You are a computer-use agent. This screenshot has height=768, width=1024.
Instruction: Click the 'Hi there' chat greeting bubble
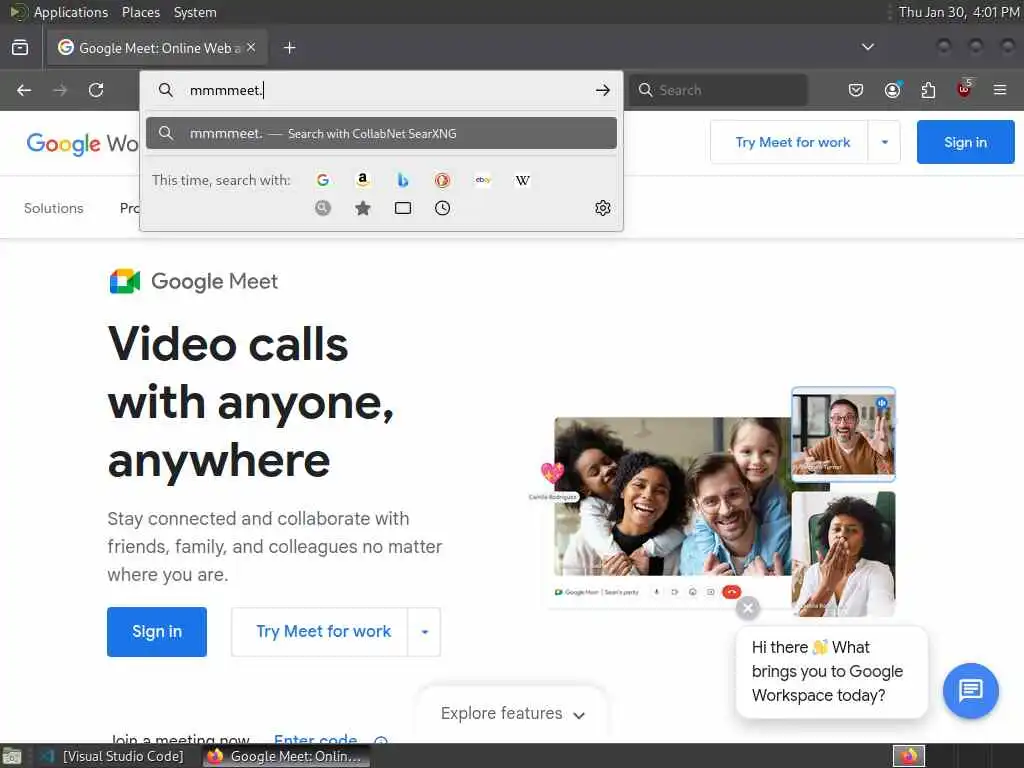[831, 671]
